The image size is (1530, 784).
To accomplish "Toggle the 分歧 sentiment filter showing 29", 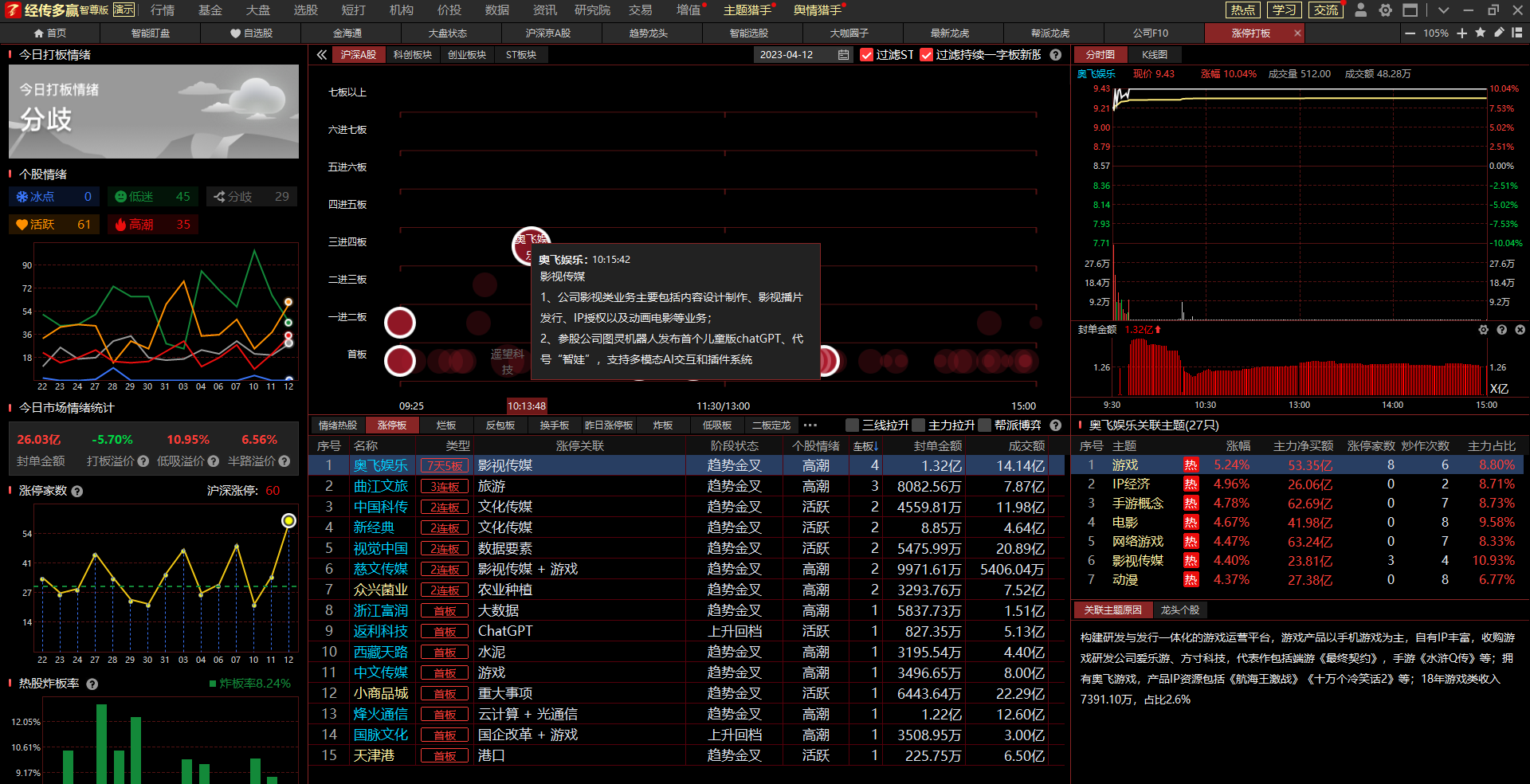I will click(252, 196).
